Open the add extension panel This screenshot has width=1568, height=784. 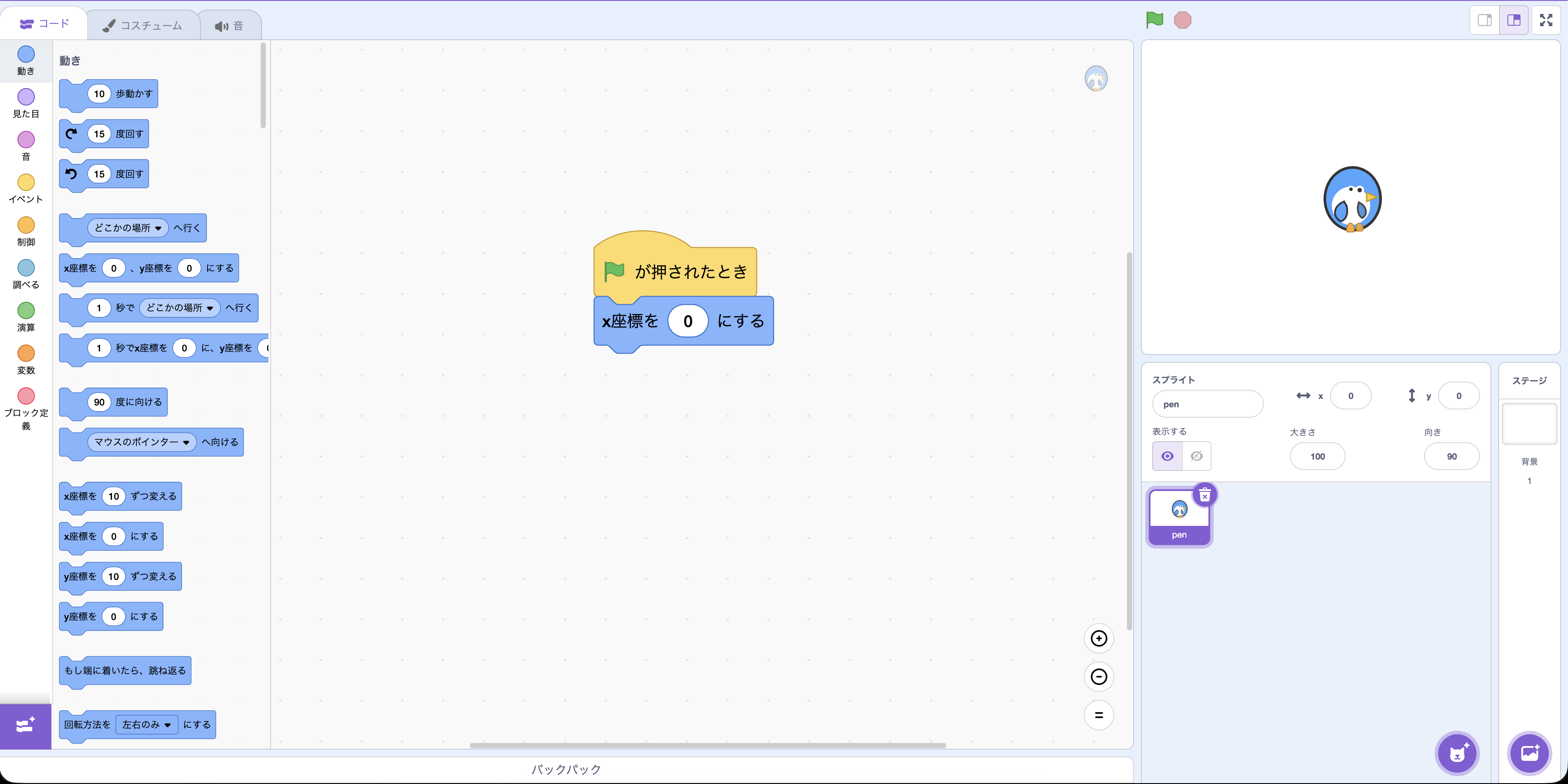[25, 726]
